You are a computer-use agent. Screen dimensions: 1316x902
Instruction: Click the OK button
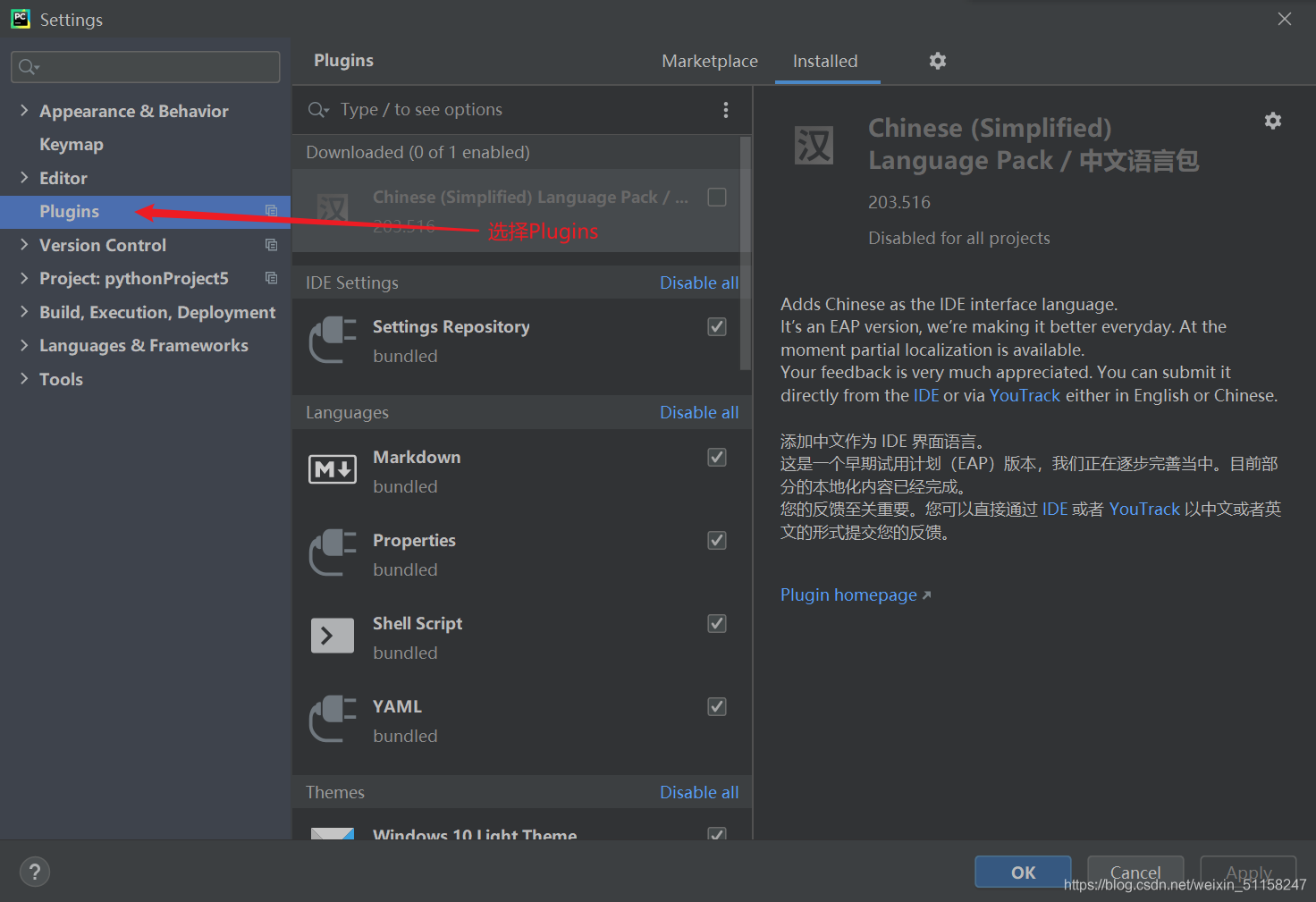point(1023,872)
